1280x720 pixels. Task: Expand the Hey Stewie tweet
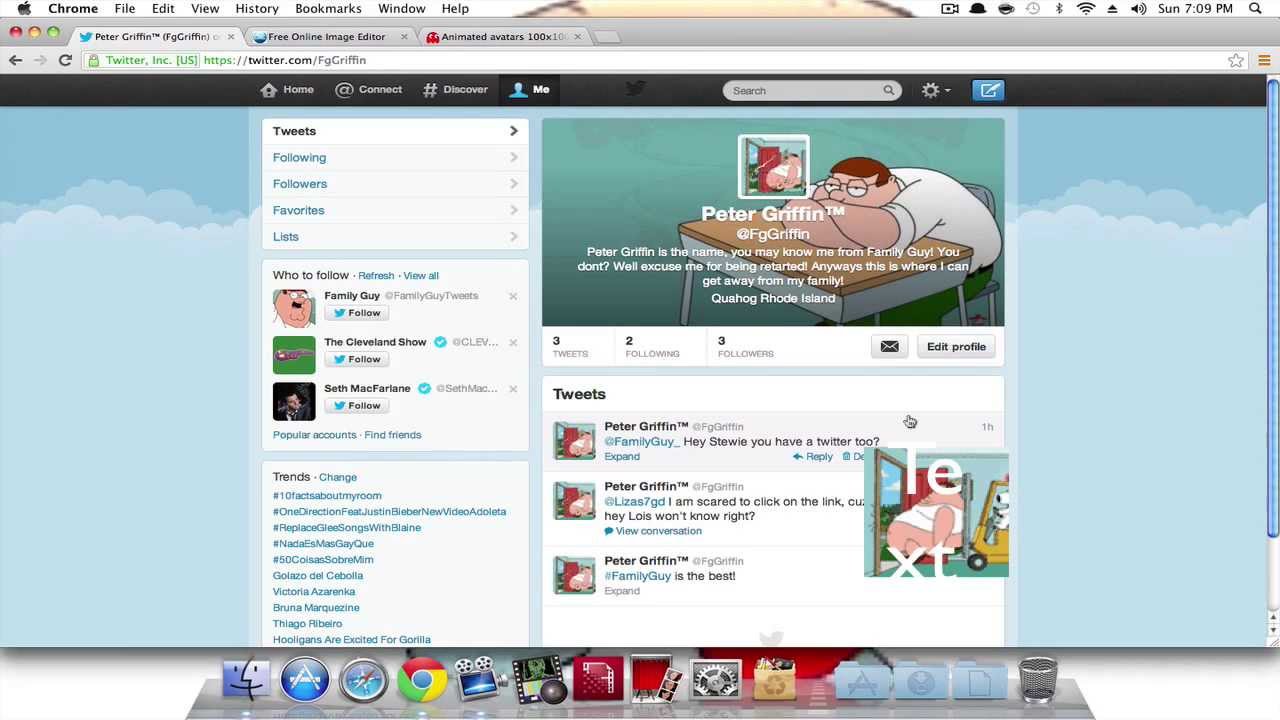coord(622,457)
